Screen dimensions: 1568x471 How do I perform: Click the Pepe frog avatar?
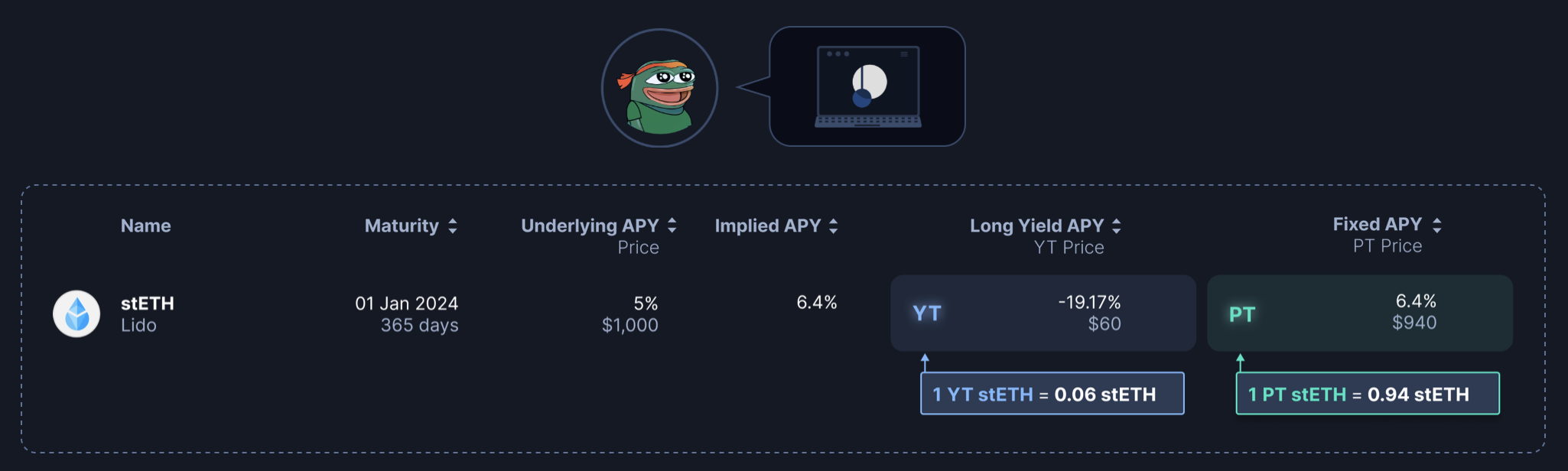coord(659,88)
